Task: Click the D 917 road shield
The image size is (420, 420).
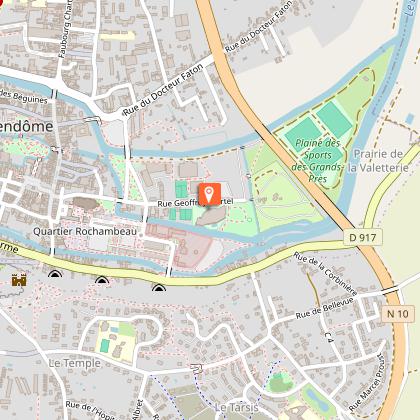Action: (x=363, y=237)
